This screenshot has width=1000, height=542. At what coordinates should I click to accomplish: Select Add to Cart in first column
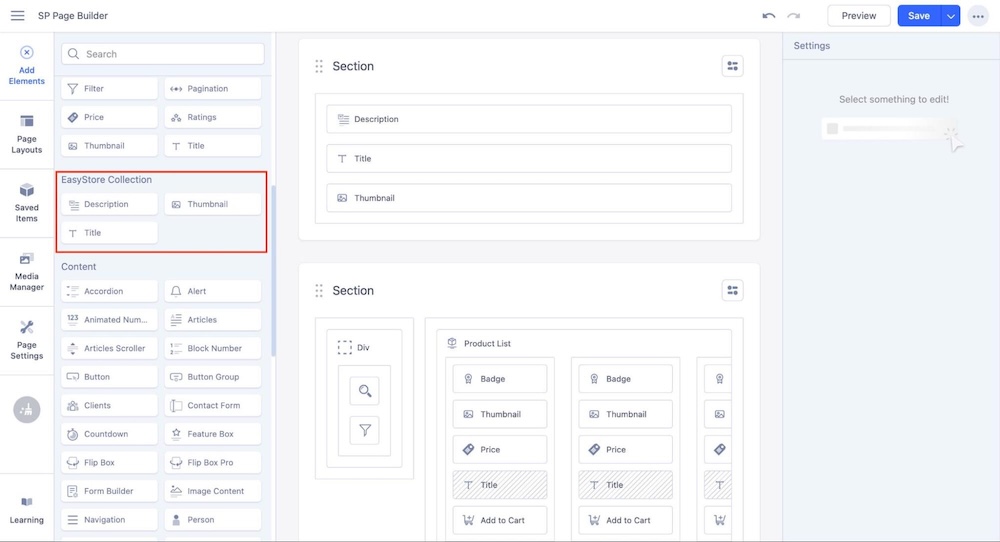(499, 520)
